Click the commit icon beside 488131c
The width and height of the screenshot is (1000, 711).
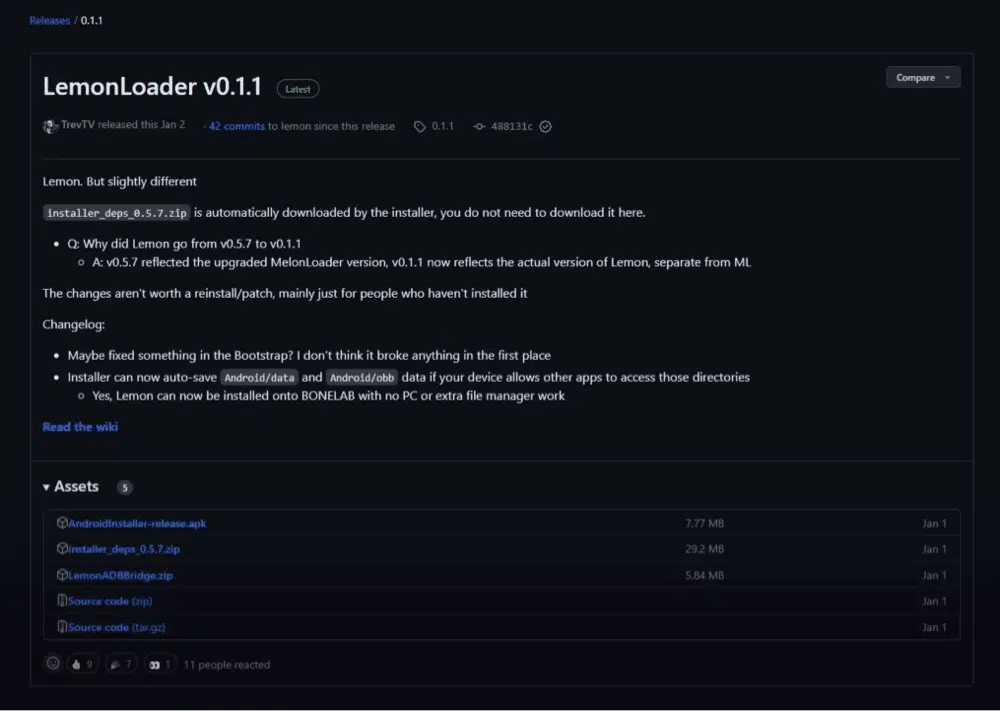click(479, 126)
